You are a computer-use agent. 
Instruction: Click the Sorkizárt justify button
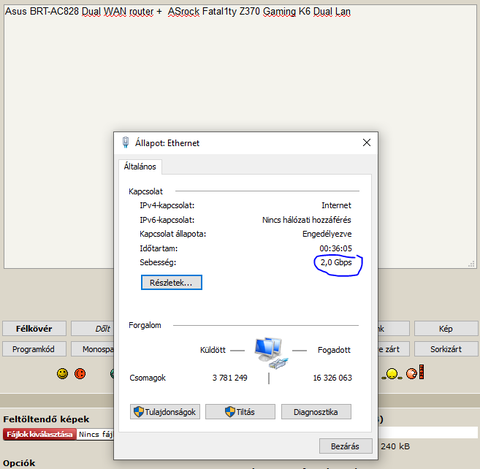[446, 349]
